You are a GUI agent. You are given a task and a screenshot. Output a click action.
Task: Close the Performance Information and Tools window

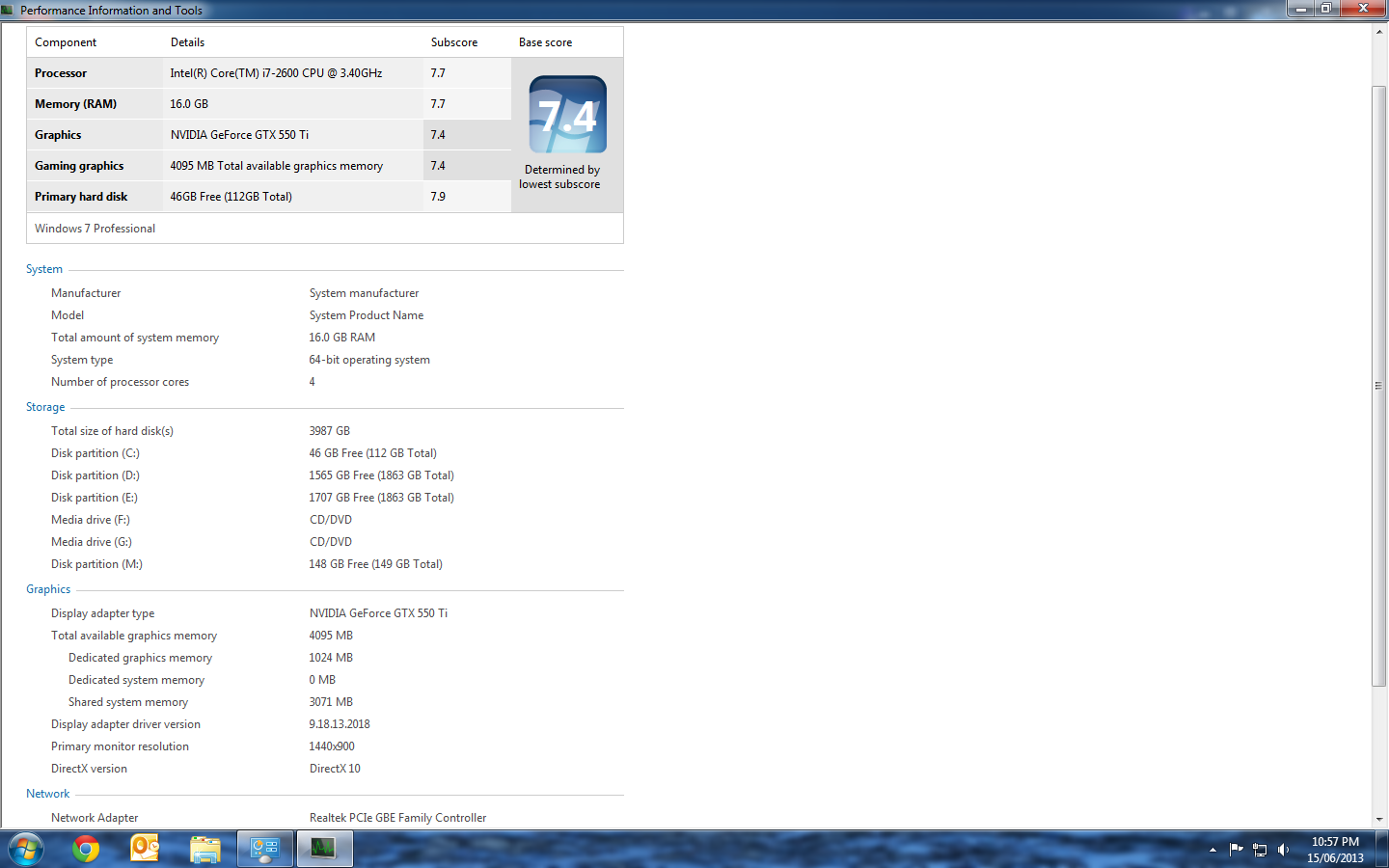pos(1363,9)
